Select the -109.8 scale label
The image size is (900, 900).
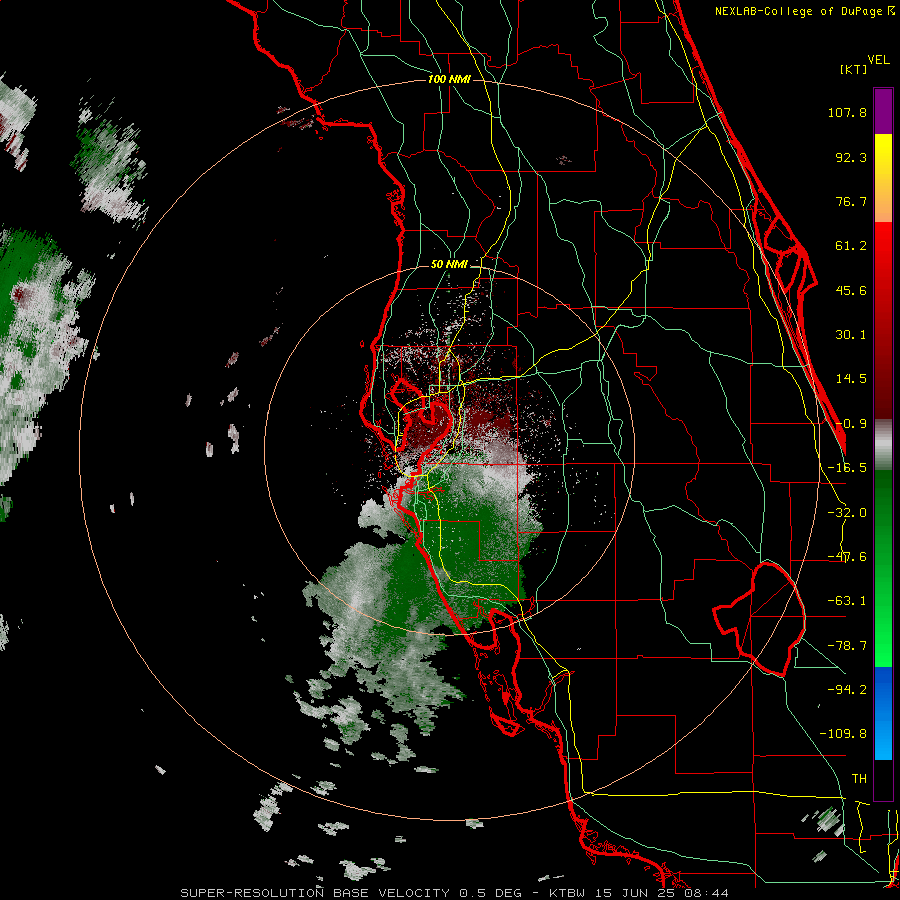[843, 734]
